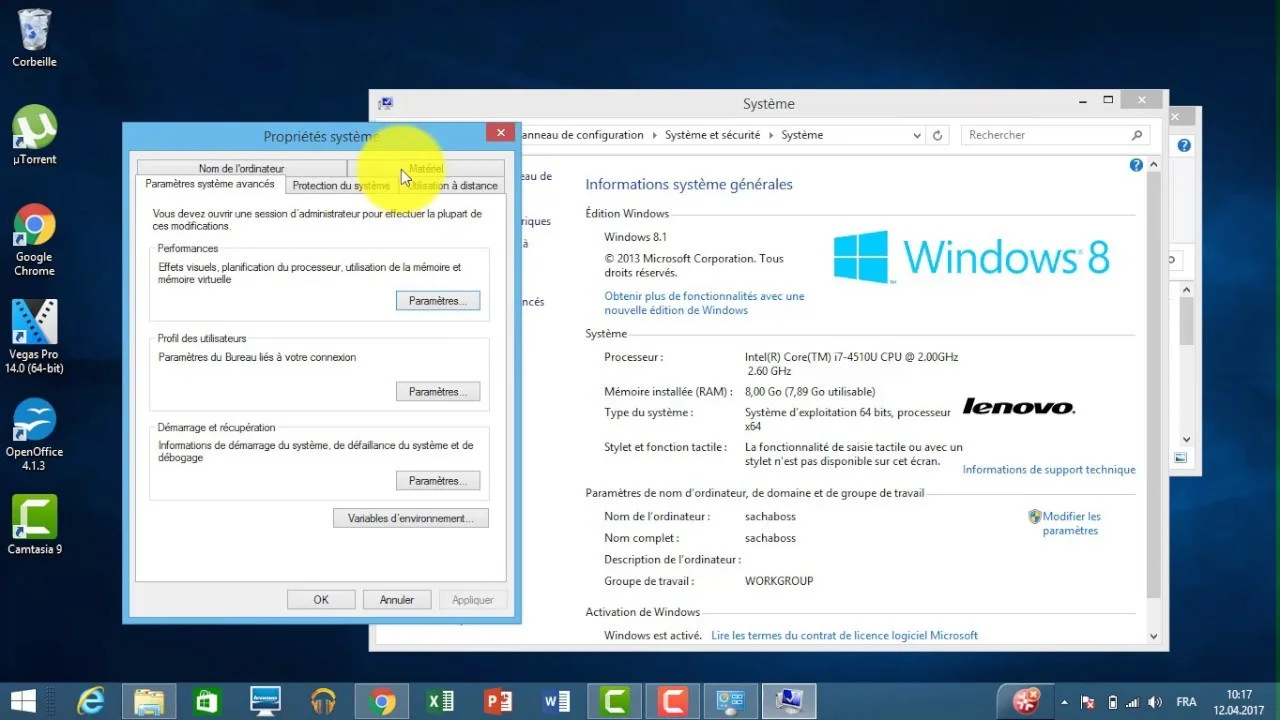Image resolution: width=1280 pixels, height=720 pixels.
Task: Switch to the Control Panel taskbar item
Action: tap(730, 701)
